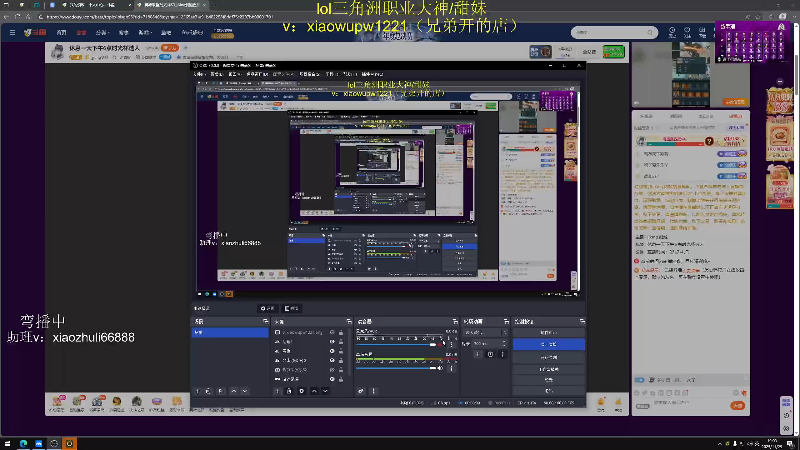This screenshot has width=800, height=450.
Task: Move scene down arrow in OBS Scenes panel
Action: tap(245, 391)
